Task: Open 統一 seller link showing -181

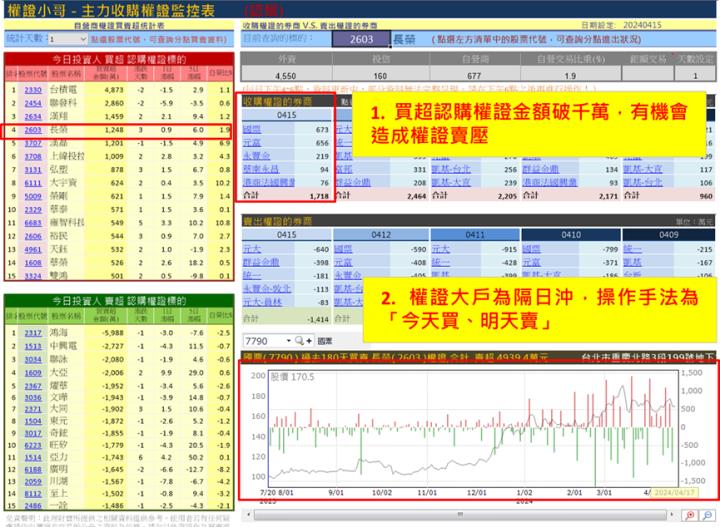Action: [x=252, y=276]
